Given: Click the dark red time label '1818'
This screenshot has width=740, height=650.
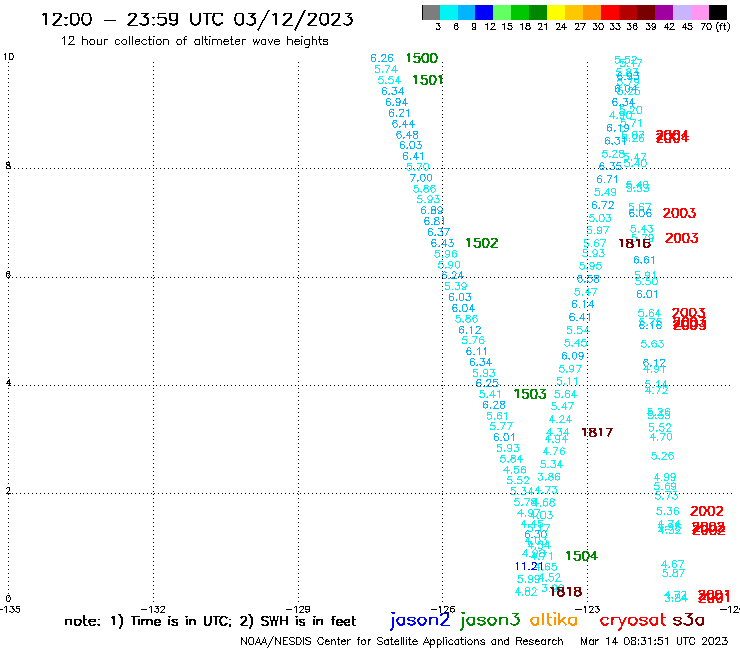Looking at the screenshot, I should point(566,591).
